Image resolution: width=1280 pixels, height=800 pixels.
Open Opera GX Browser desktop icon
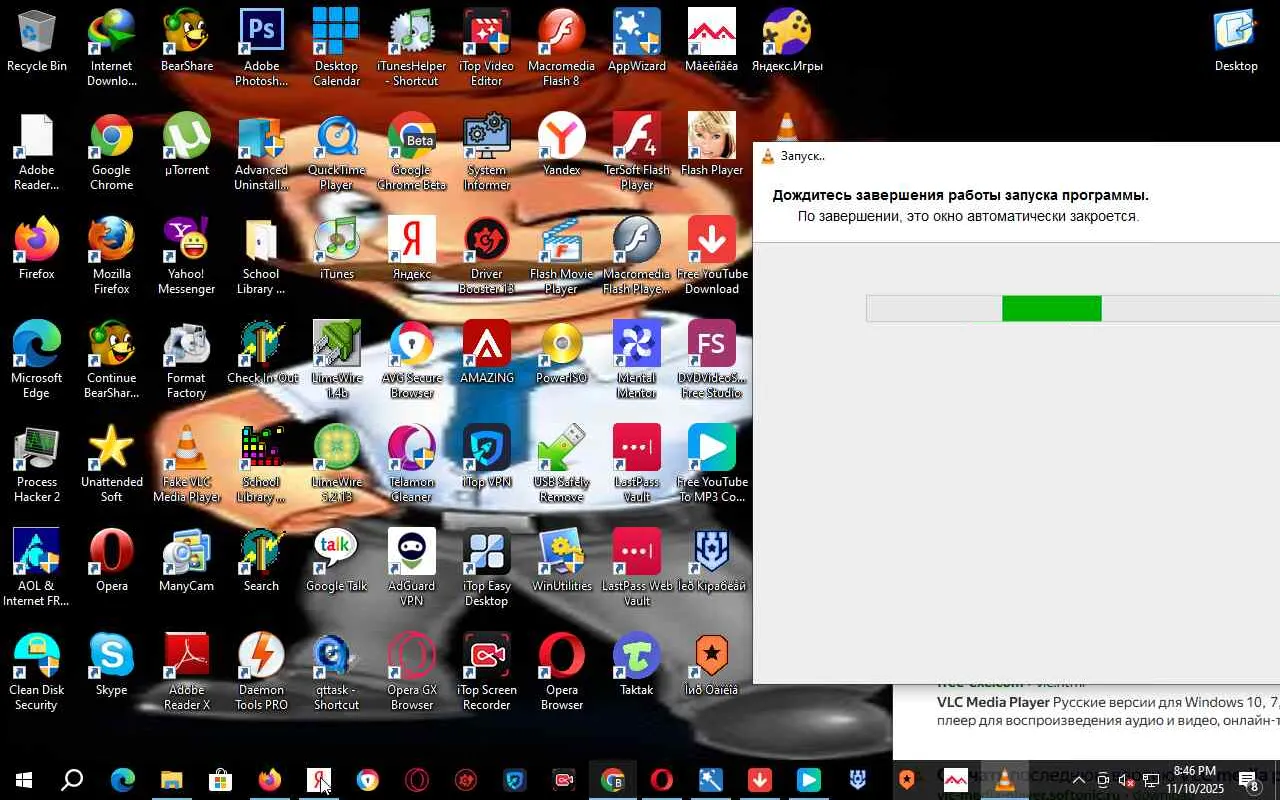tap(412, 672)
